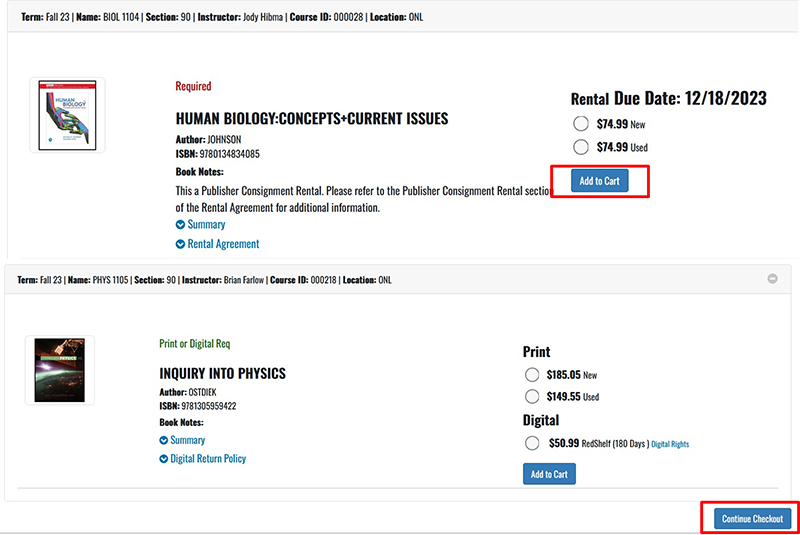Open the Inquiry Into Physics cover thumbnail
Viewport: 800px width, 535px height.
(60, 370)
